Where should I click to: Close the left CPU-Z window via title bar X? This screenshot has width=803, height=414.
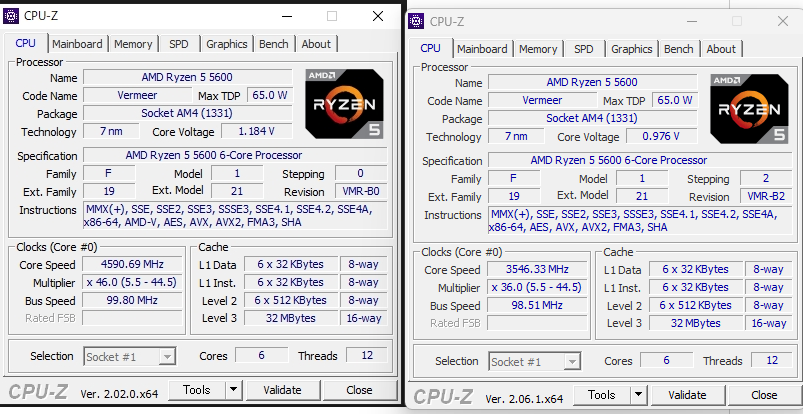378,16
